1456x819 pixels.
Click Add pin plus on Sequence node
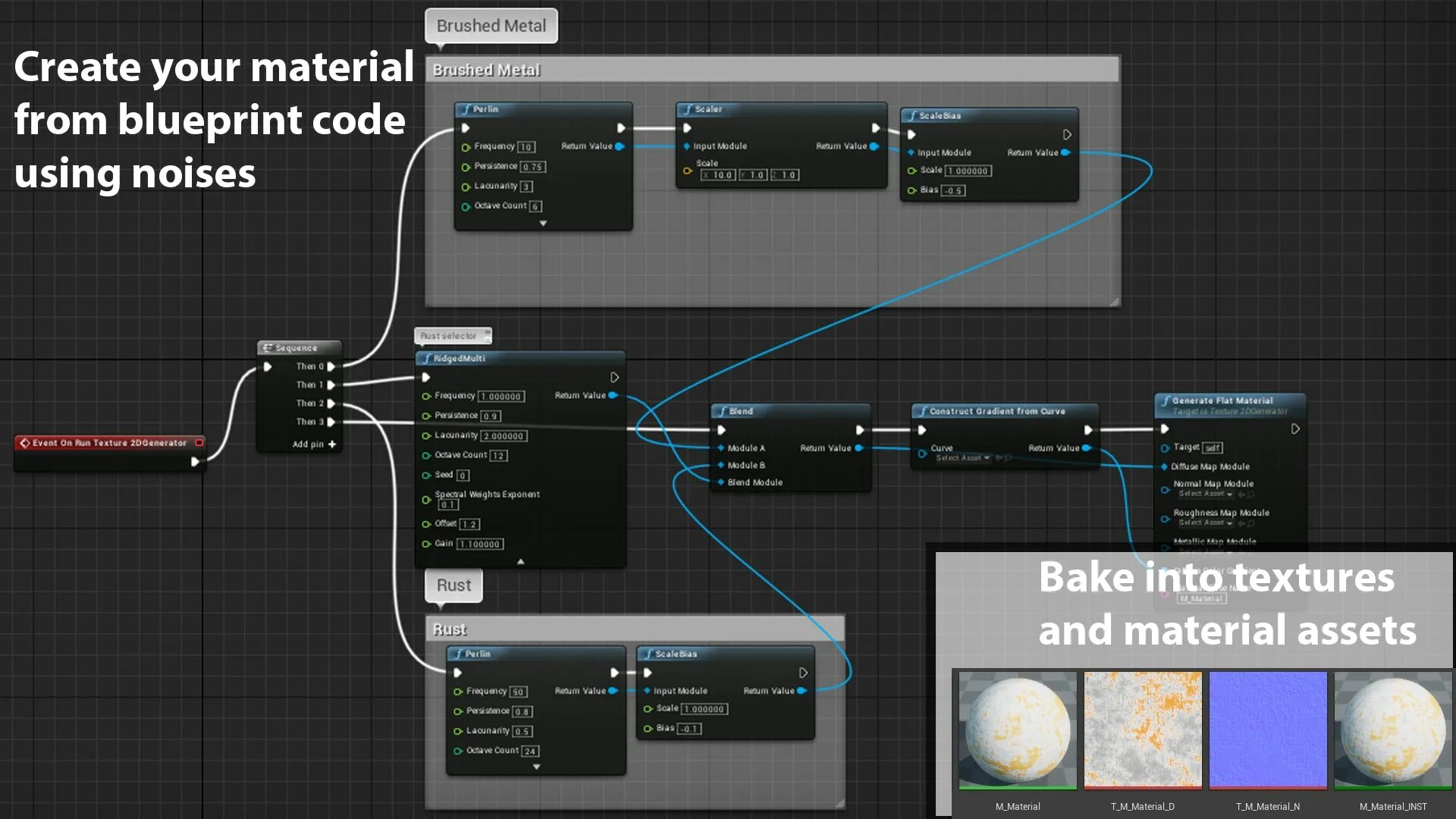coord(332,444)
